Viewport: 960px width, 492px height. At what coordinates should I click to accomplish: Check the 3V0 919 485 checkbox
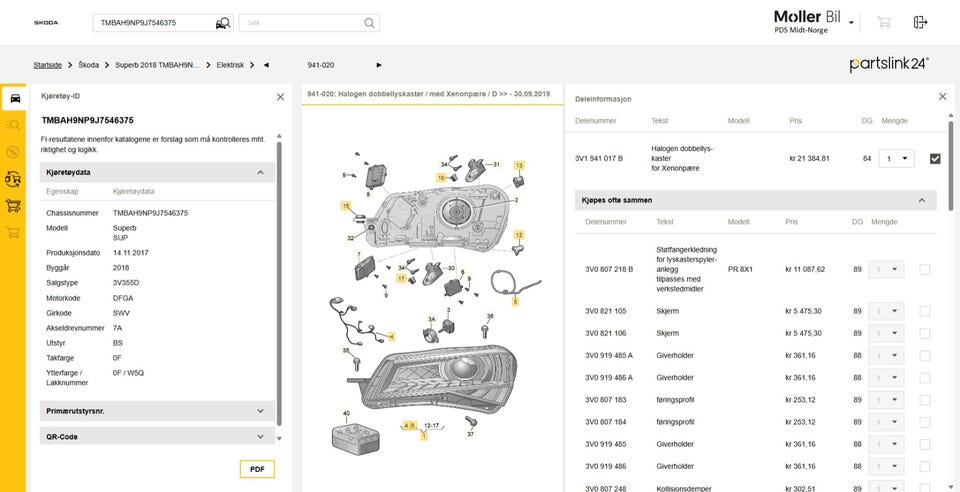(x=924, y=444)
